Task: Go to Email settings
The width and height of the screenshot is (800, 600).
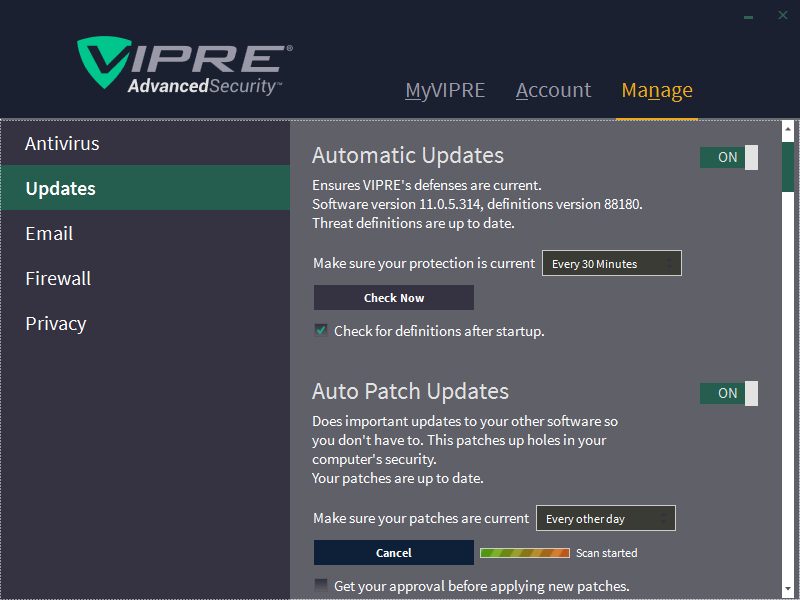Action: click(x=145, y=233)
